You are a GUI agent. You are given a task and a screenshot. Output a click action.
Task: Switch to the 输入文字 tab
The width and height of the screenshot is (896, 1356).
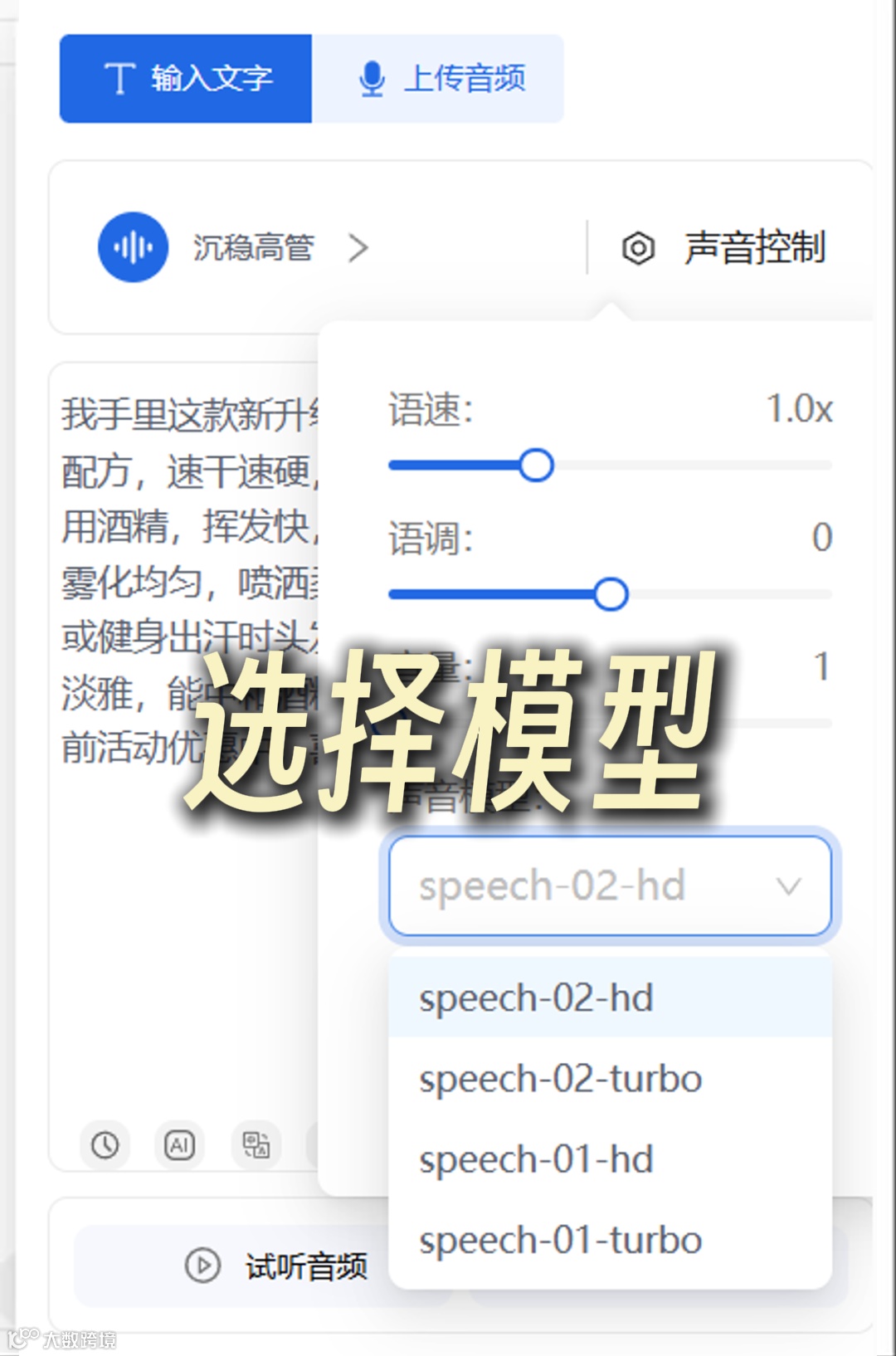pos(186,79)
